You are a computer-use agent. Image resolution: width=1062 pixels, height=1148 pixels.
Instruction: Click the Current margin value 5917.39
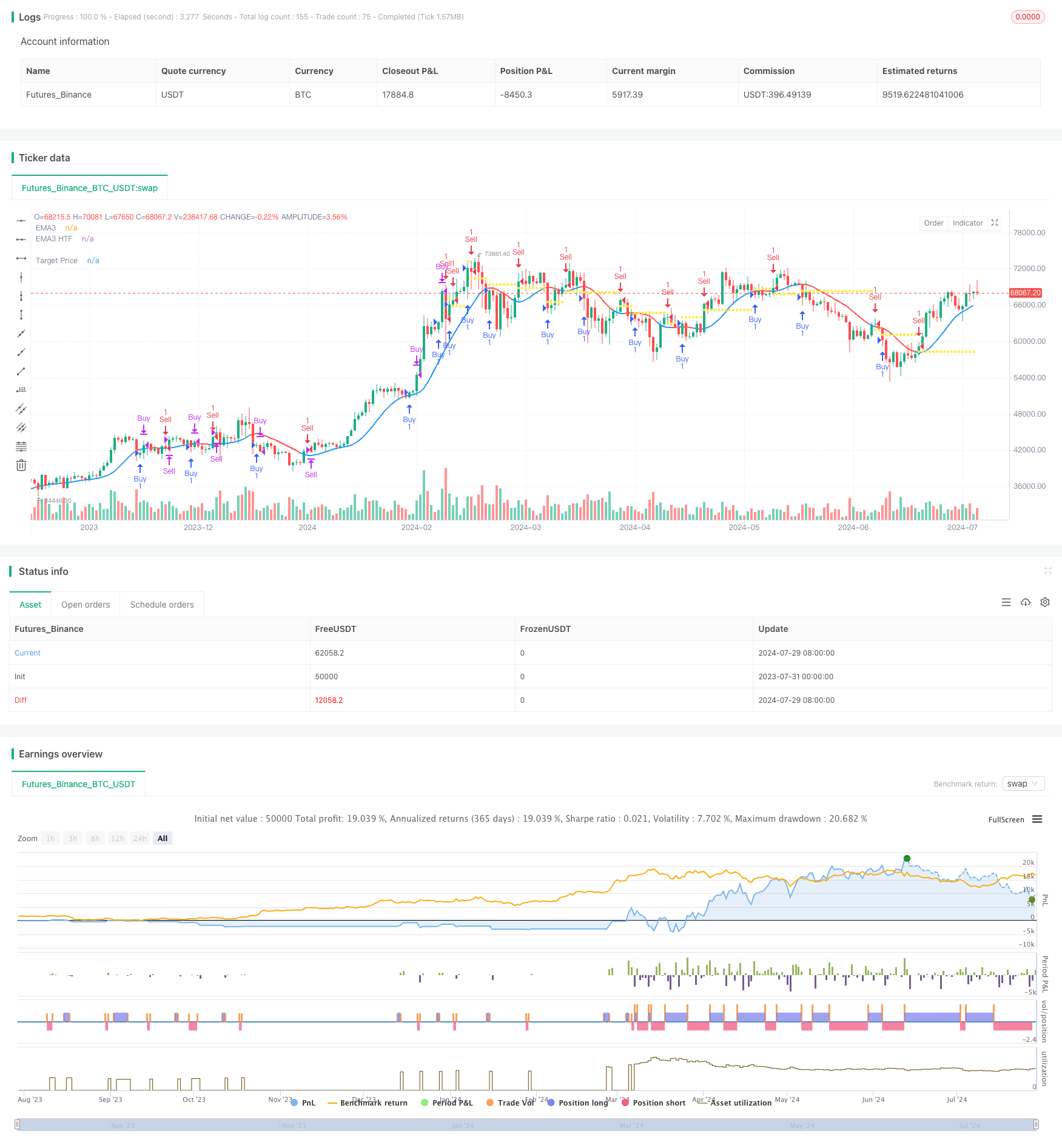(x=627, y=95)
